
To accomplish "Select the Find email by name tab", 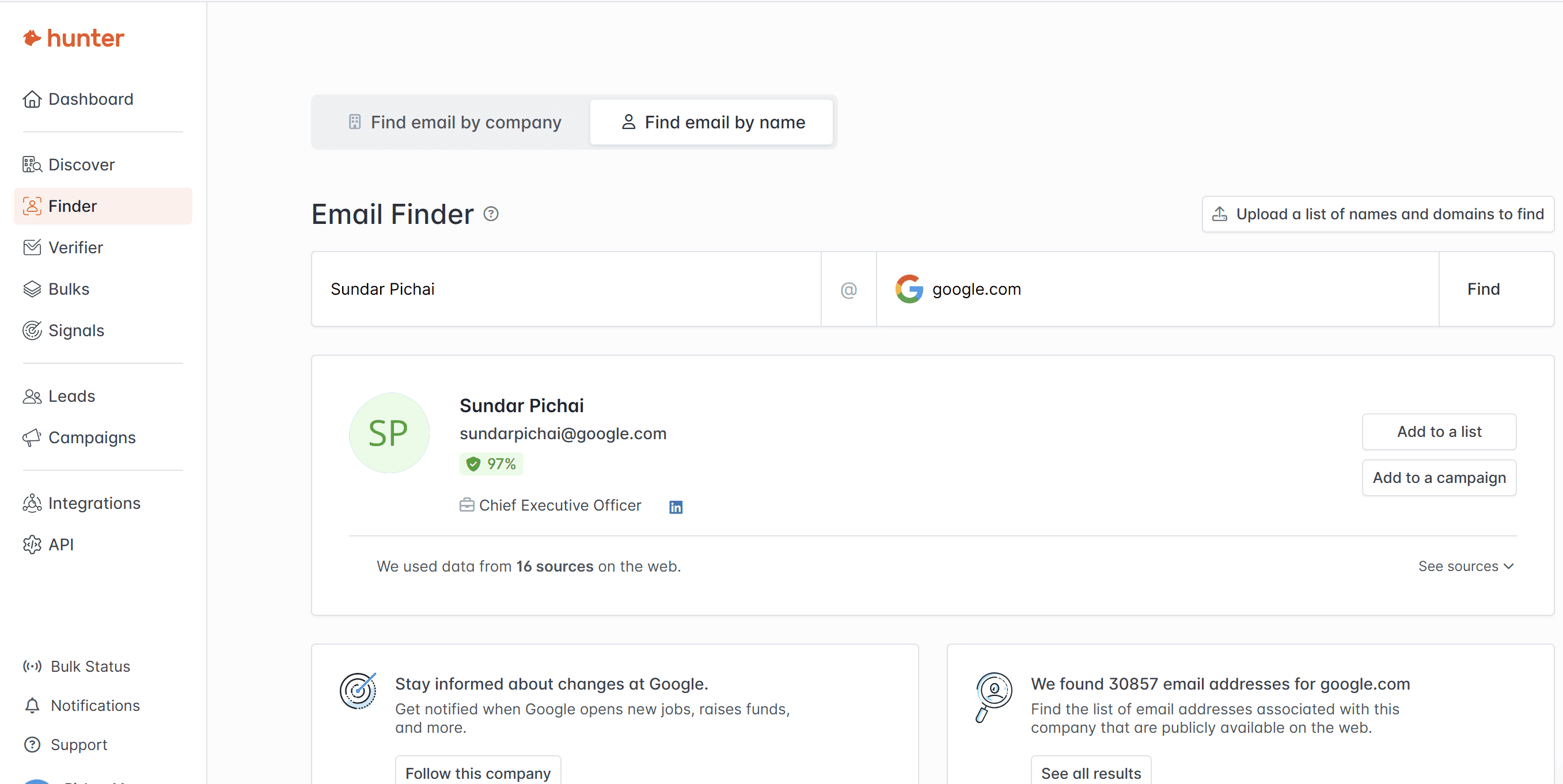I will pos(712,122).
